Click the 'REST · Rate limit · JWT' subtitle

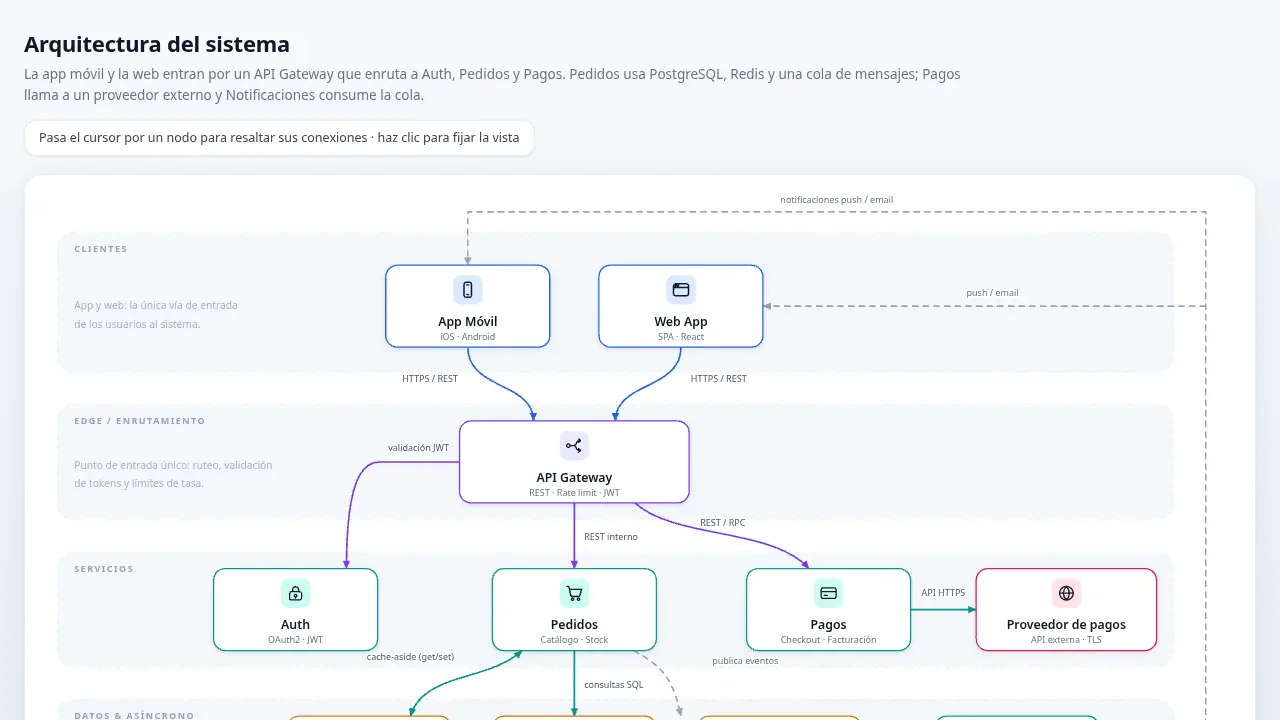pos(574,493)
